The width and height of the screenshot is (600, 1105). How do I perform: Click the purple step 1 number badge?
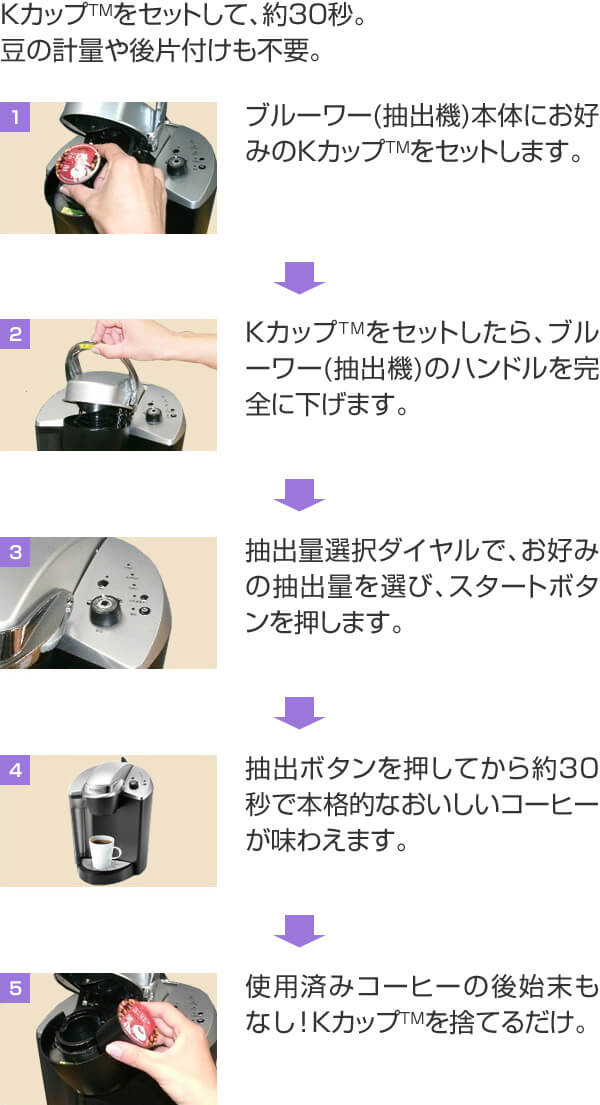coord(15,117)
